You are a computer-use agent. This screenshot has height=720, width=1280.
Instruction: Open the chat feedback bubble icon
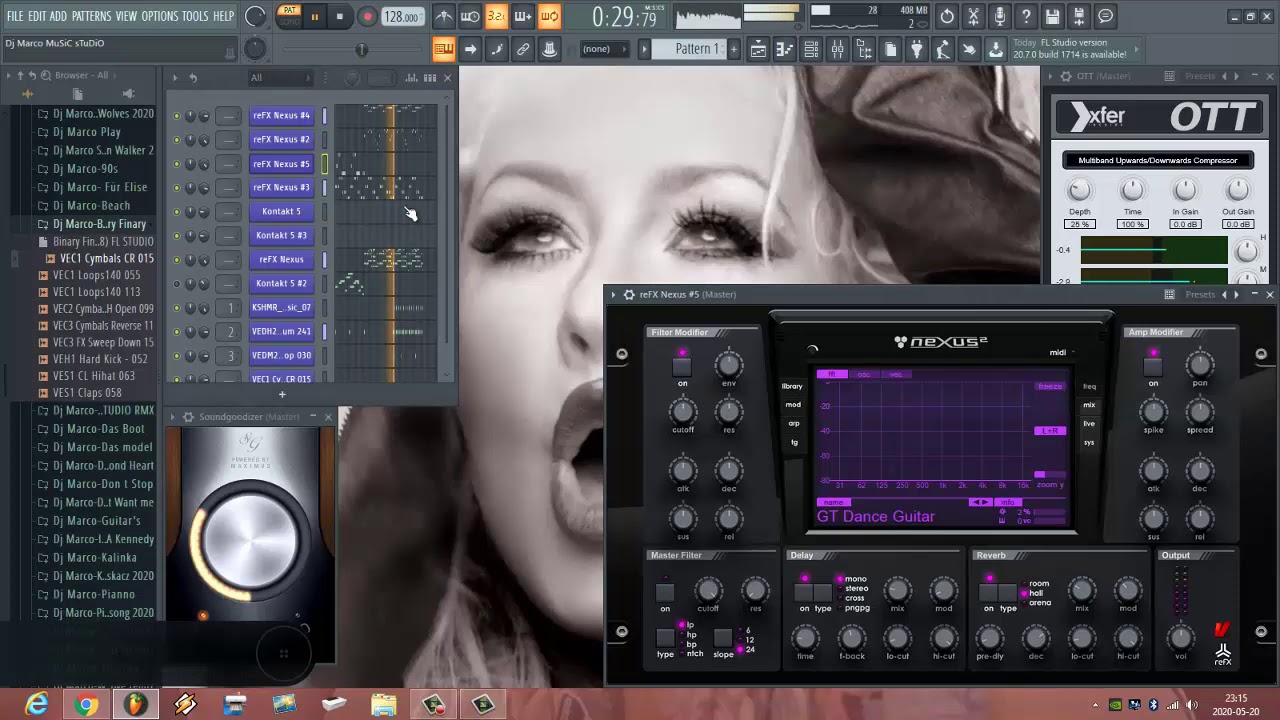pyautogui.click(x=1105, y=16)
